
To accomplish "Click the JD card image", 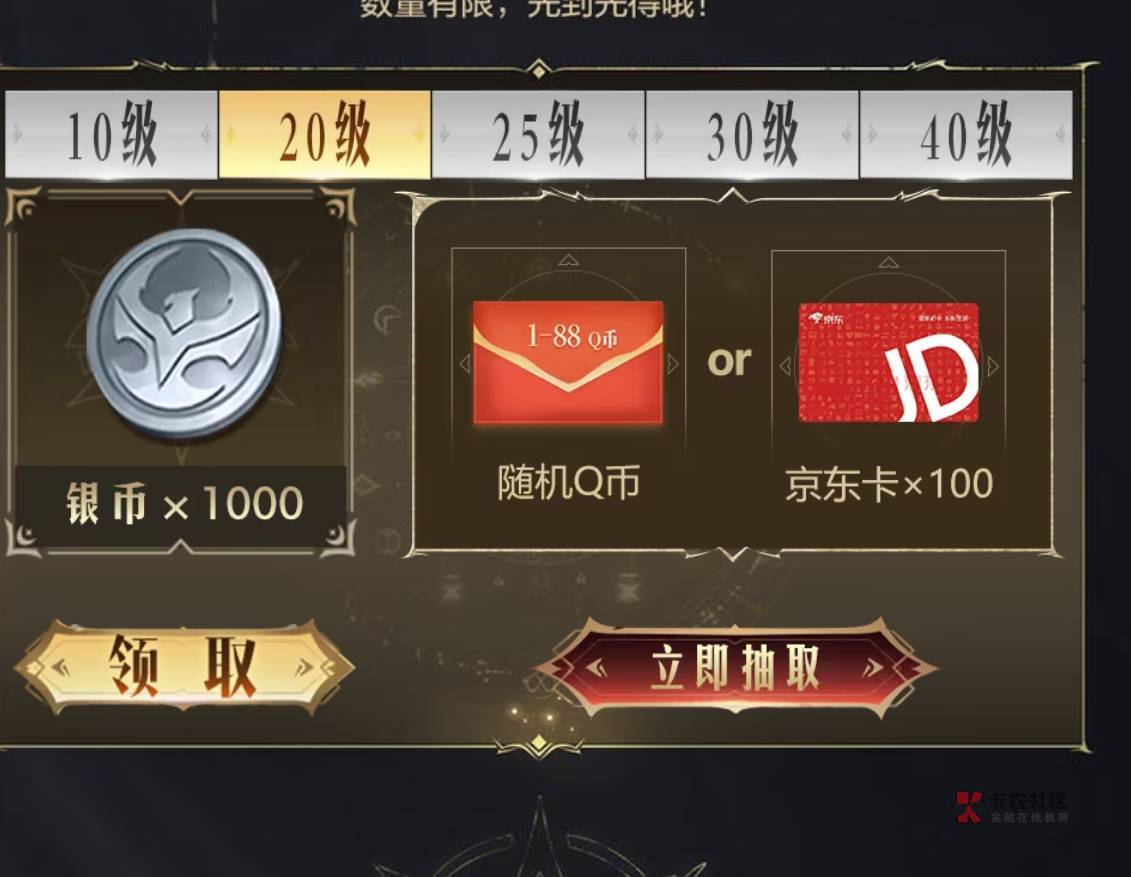I will 889,363.
